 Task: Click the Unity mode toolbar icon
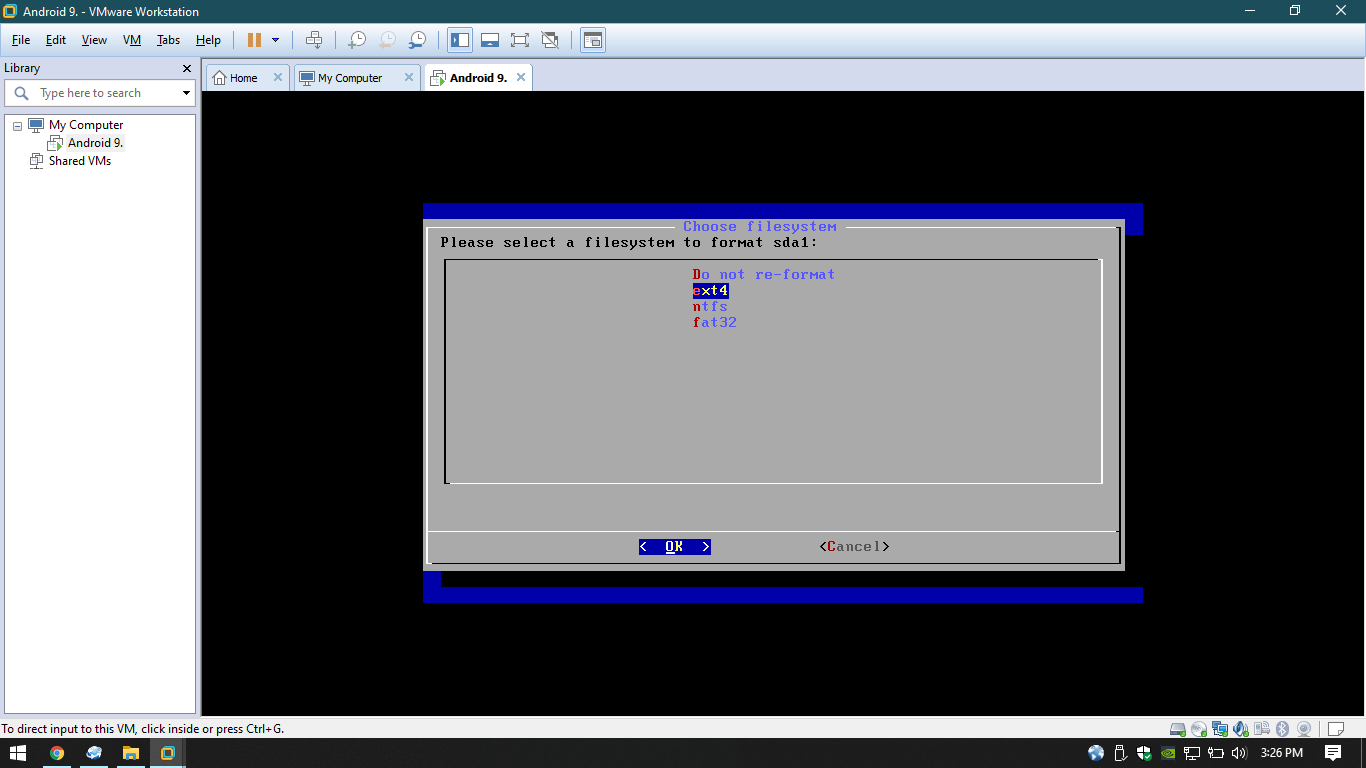[550, 40]
